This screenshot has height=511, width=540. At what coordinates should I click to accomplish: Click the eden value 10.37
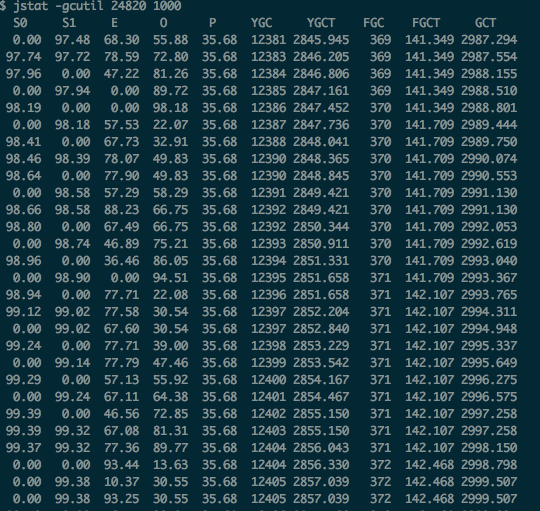(122, 482)
